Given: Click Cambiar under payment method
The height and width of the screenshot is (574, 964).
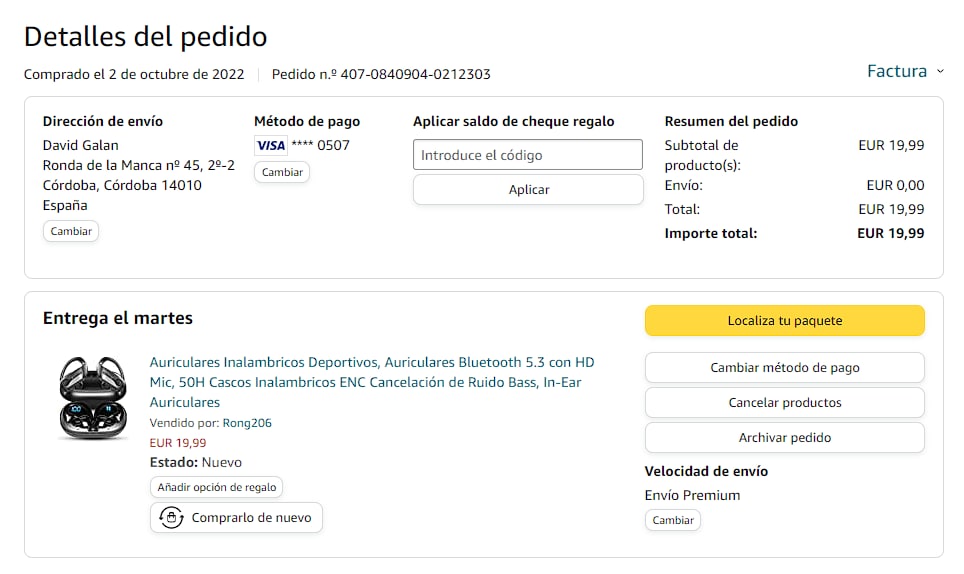Looking at the screenshot, I should coord(282,172).
